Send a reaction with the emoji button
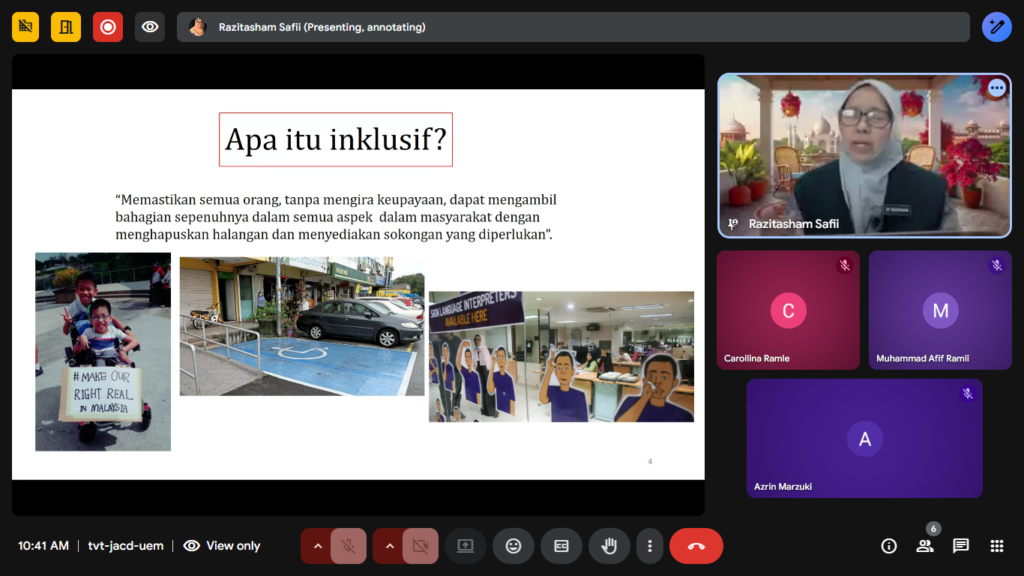The image size is (1024, 576). click(513, 546)
